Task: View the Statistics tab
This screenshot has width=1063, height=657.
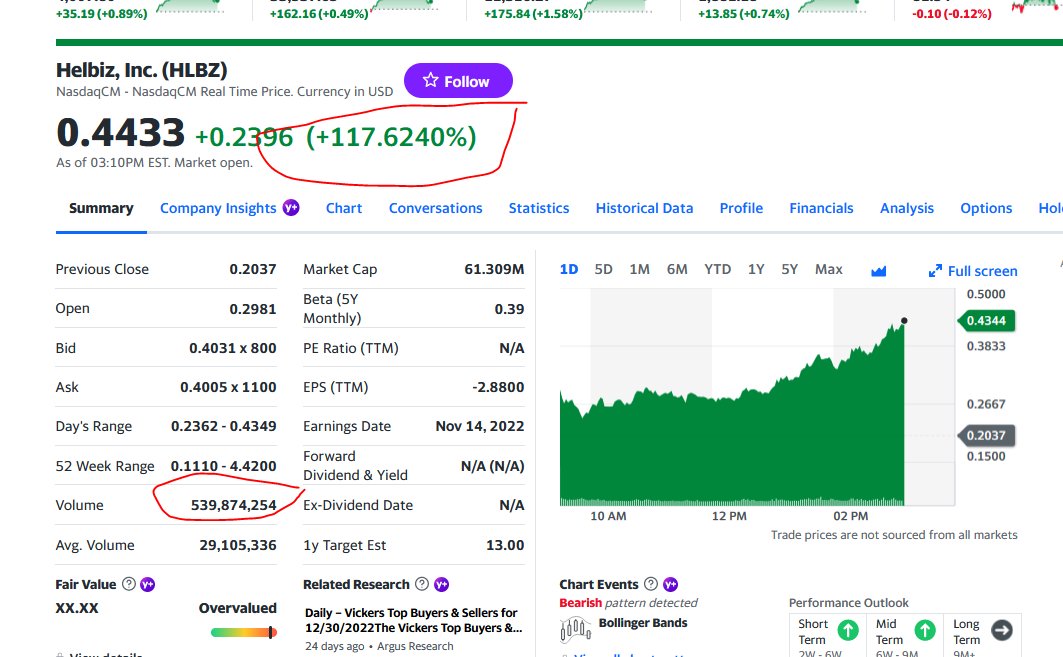Action: 539,208
